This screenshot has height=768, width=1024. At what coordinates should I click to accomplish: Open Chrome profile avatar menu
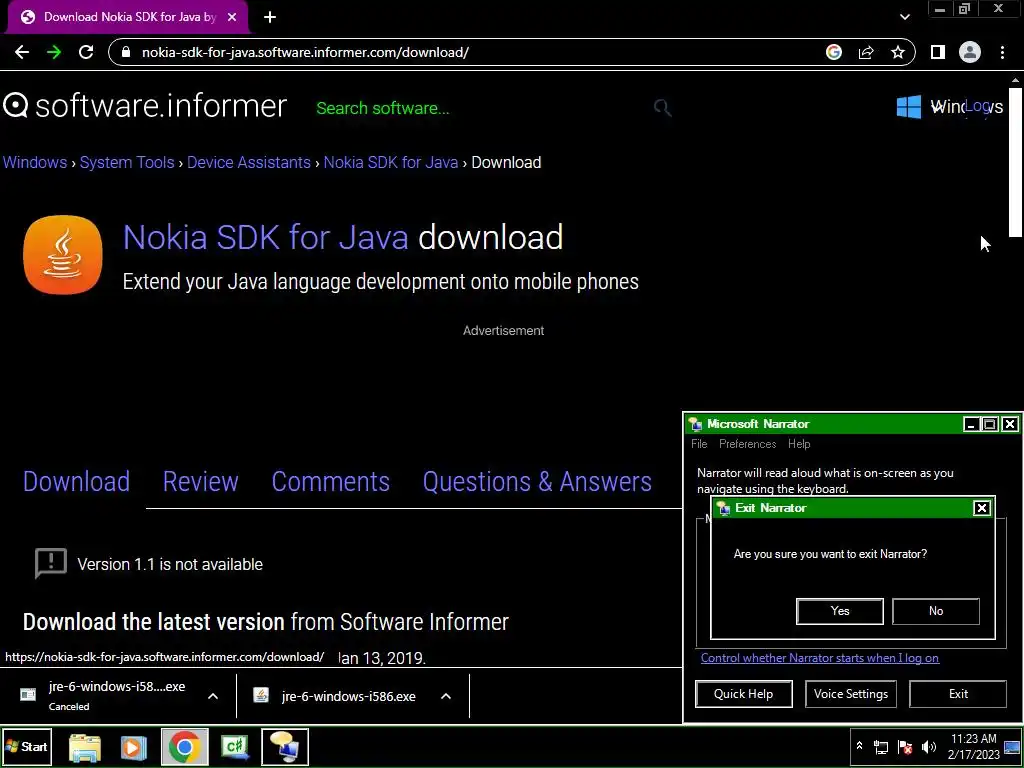[970, 53]
